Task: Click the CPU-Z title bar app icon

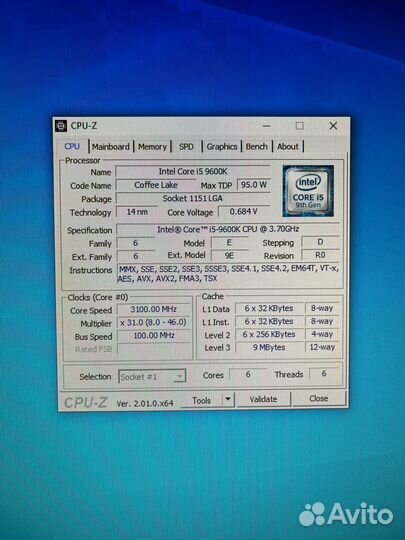Action: 61,126
